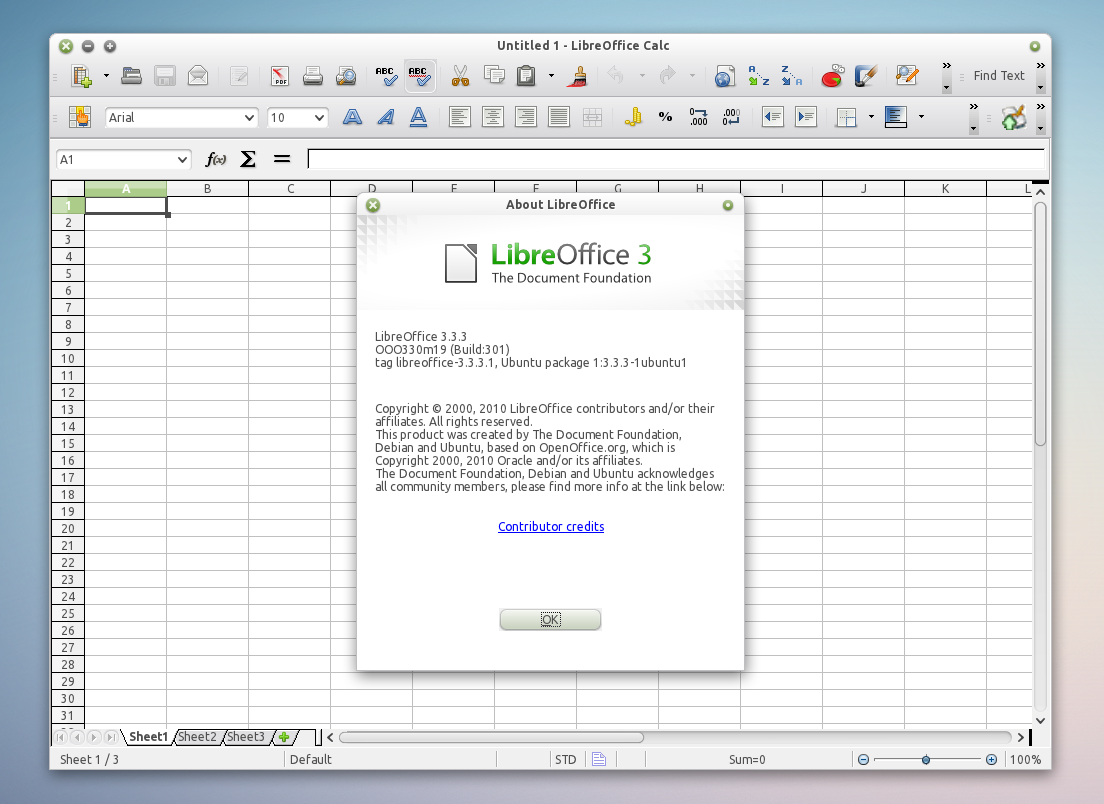
Task: Add a decimal place
Action: 698,117
